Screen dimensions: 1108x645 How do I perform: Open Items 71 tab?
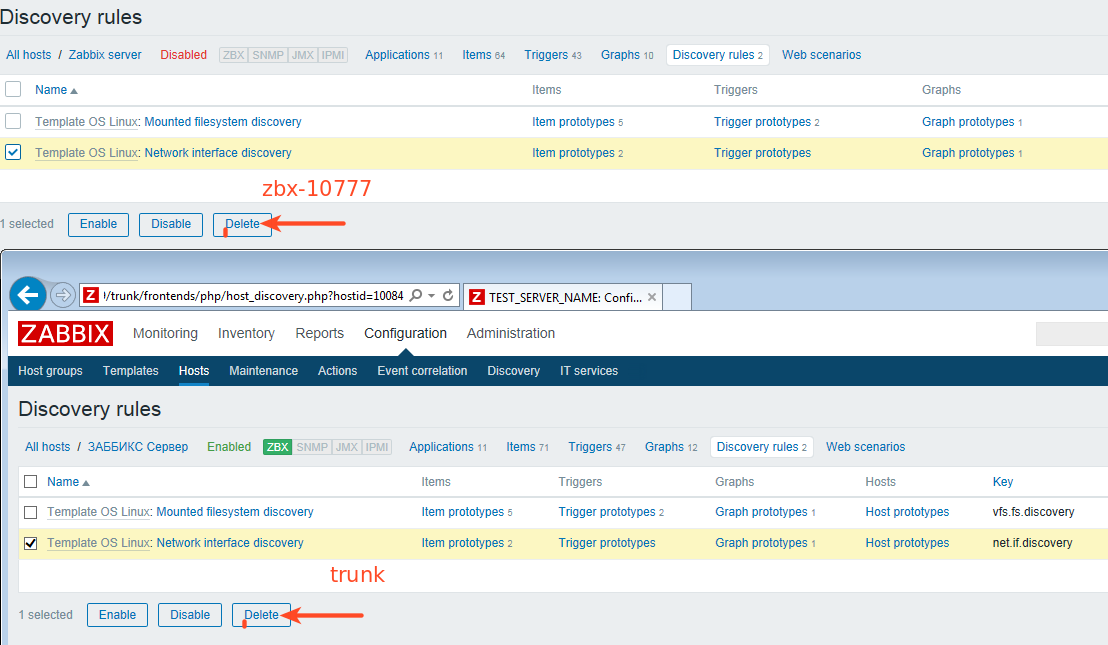coord(527,447)
